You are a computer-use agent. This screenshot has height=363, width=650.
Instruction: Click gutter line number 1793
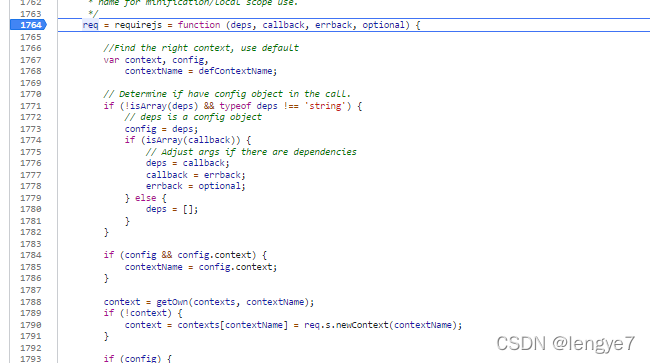[31, 359]
